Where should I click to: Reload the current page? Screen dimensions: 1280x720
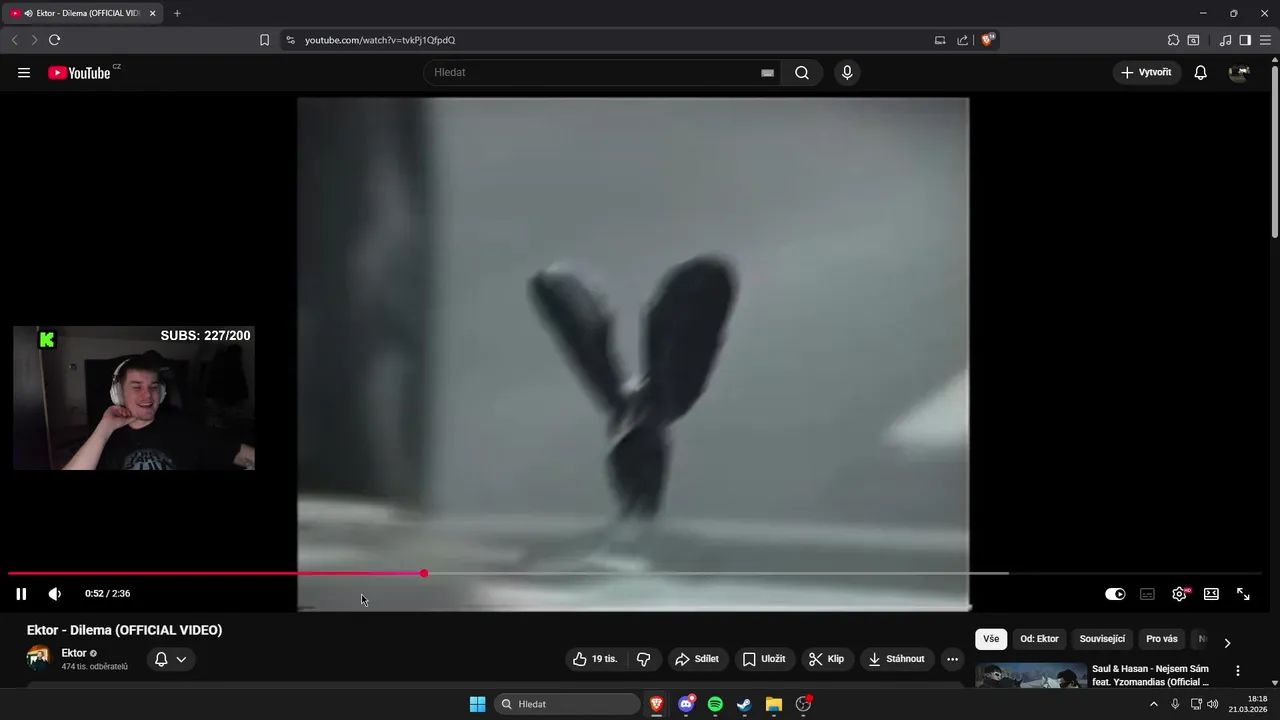[54, 40]
